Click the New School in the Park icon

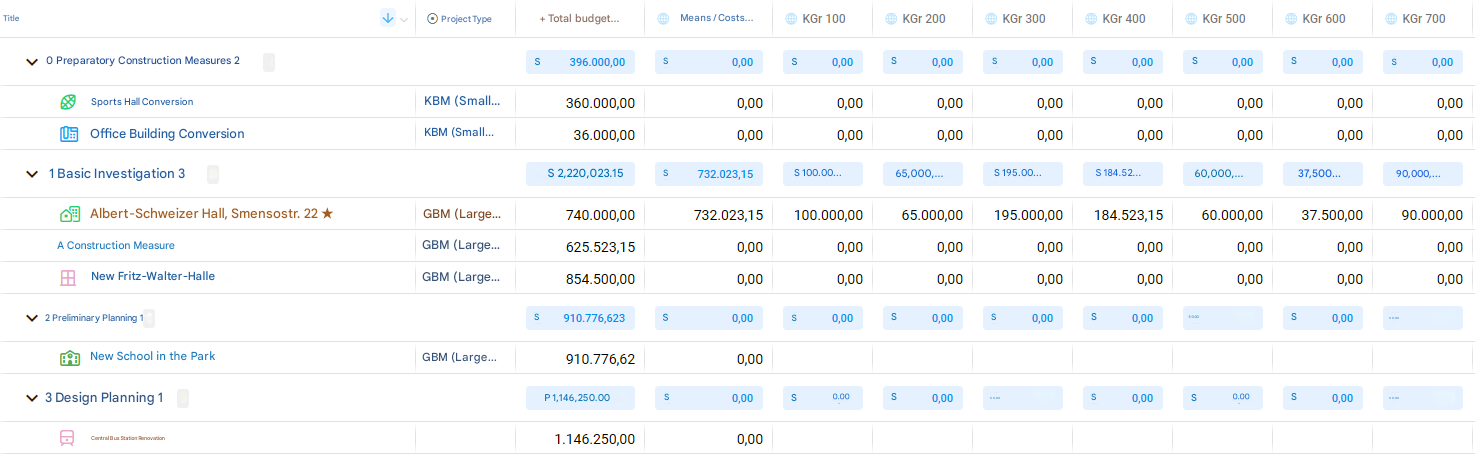[x=69, y=357]
